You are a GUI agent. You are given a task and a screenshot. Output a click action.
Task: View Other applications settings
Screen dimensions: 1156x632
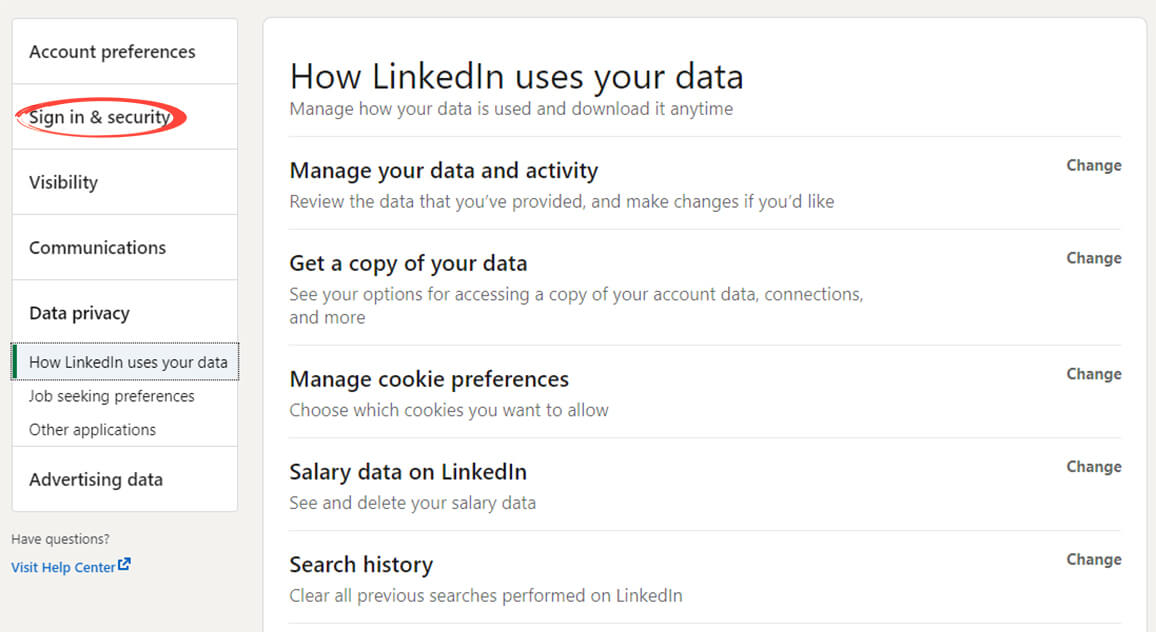click(92, 429)
